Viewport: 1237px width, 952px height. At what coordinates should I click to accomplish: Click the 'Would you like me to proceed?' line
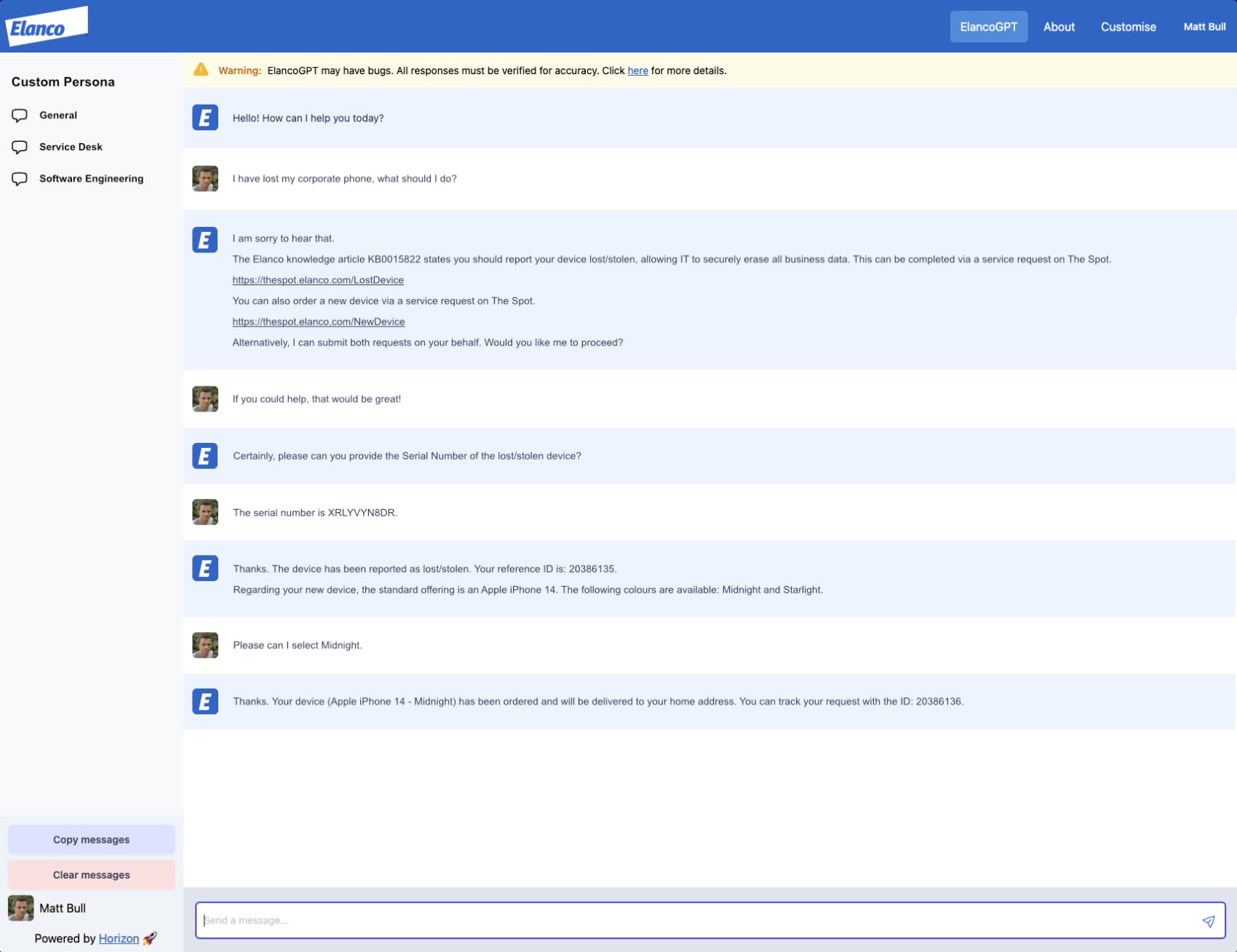(x=427, y=343)
